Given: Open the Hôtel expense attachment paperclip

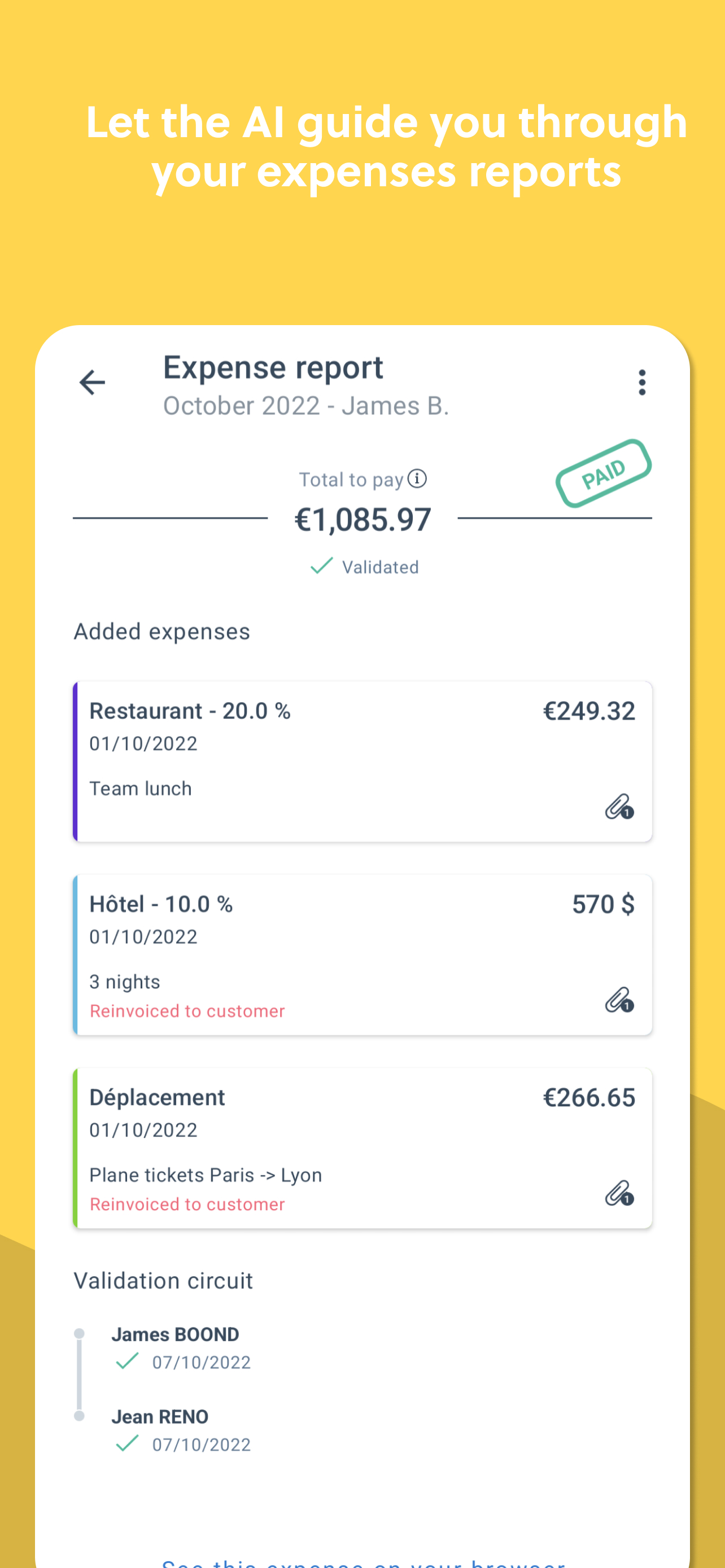Looking at the screenshot, I should pos(619,1001).
